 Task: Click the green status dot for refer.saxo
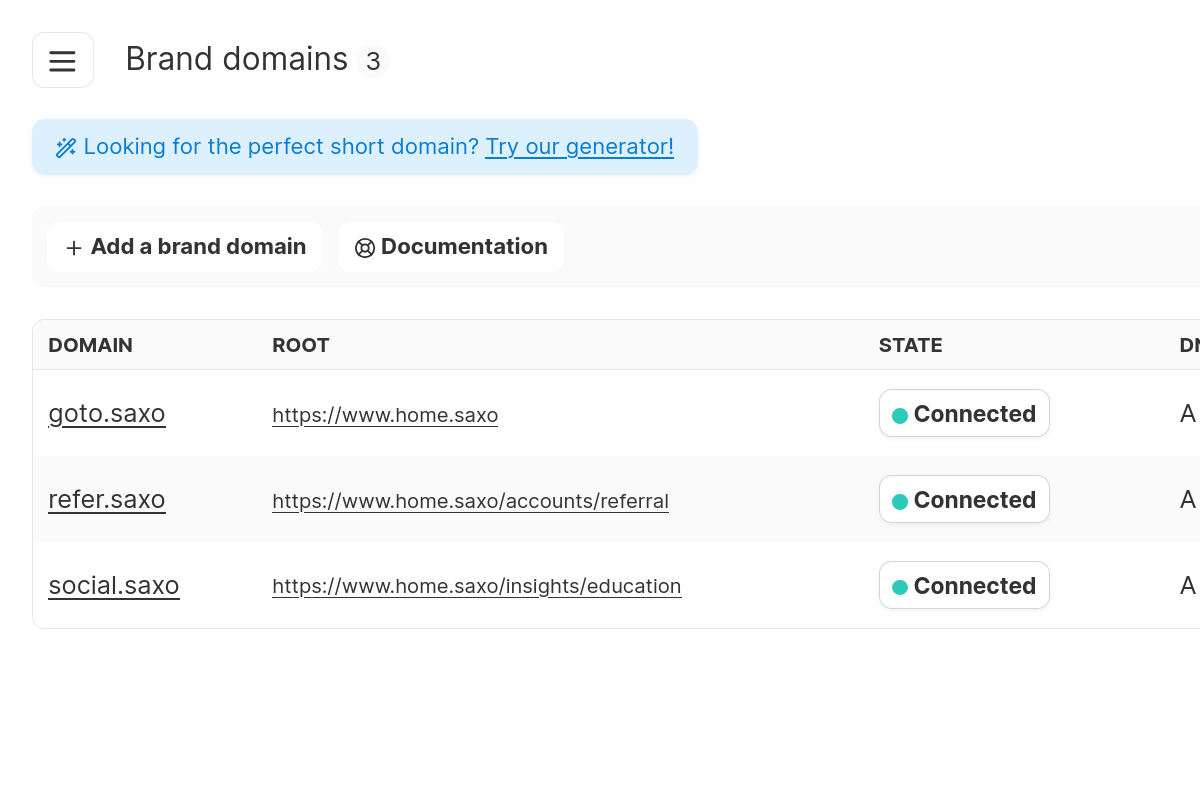tap(900, 501)
